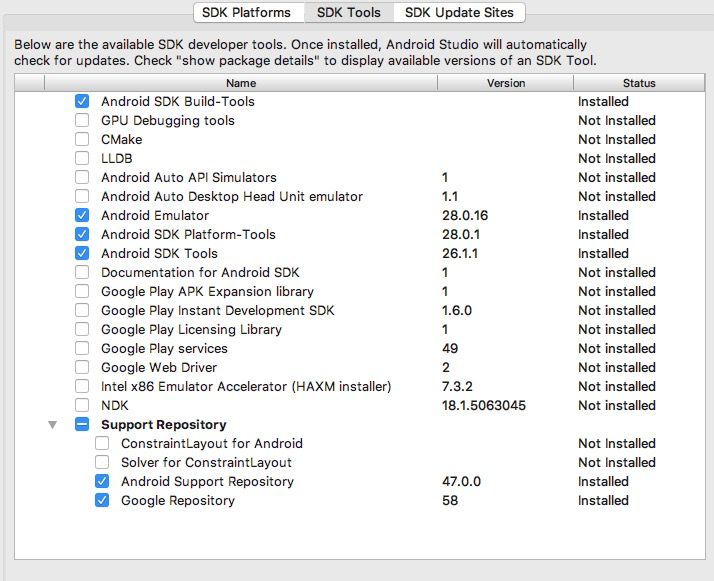Enable Android Auto API Simulators checkbox
714x581 pixels.
click(82, 177)
